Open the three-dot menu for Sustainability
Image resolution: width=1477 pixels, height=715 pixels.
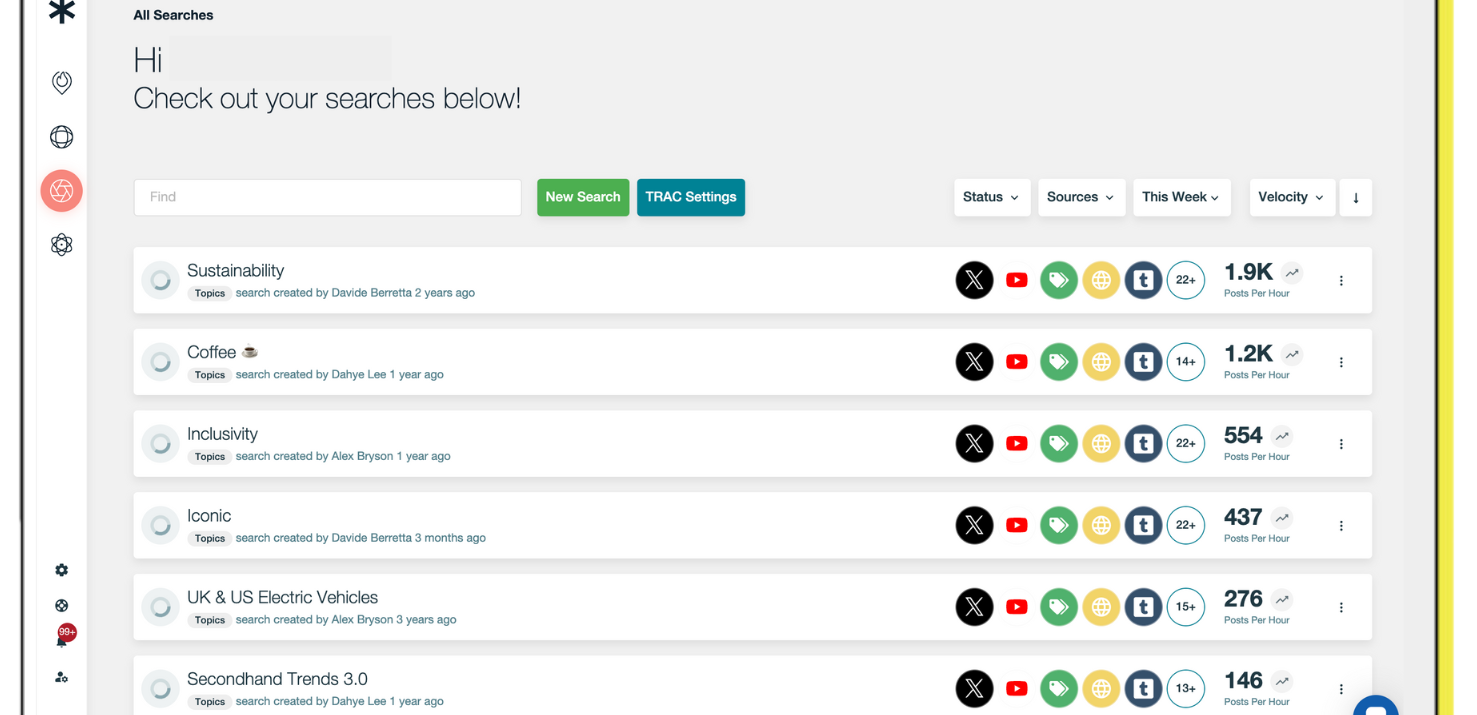[x=1341, y=281]
